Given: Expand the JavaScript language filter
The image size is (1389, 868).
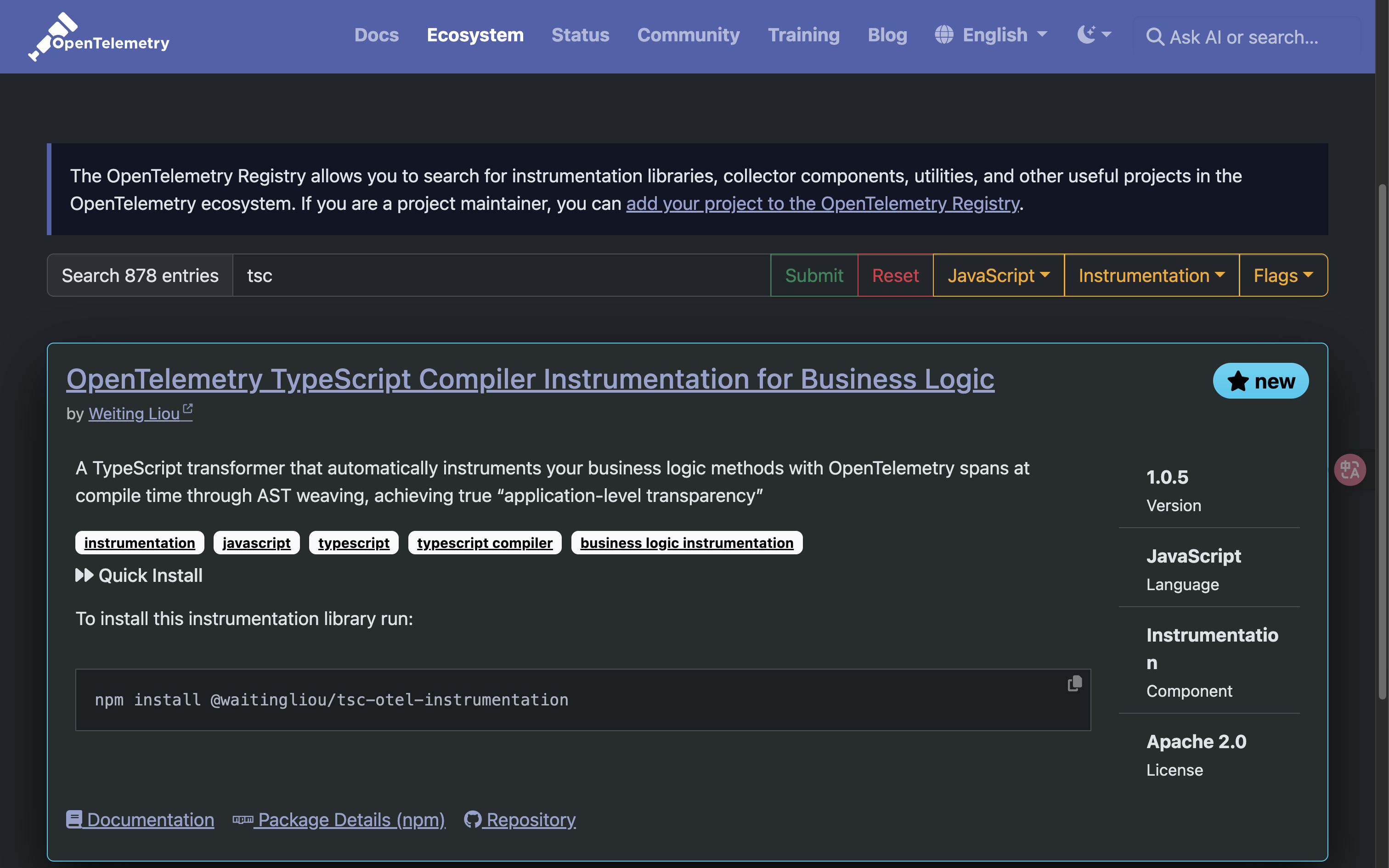Looking at the screenshot, I should tap(998, 276).
